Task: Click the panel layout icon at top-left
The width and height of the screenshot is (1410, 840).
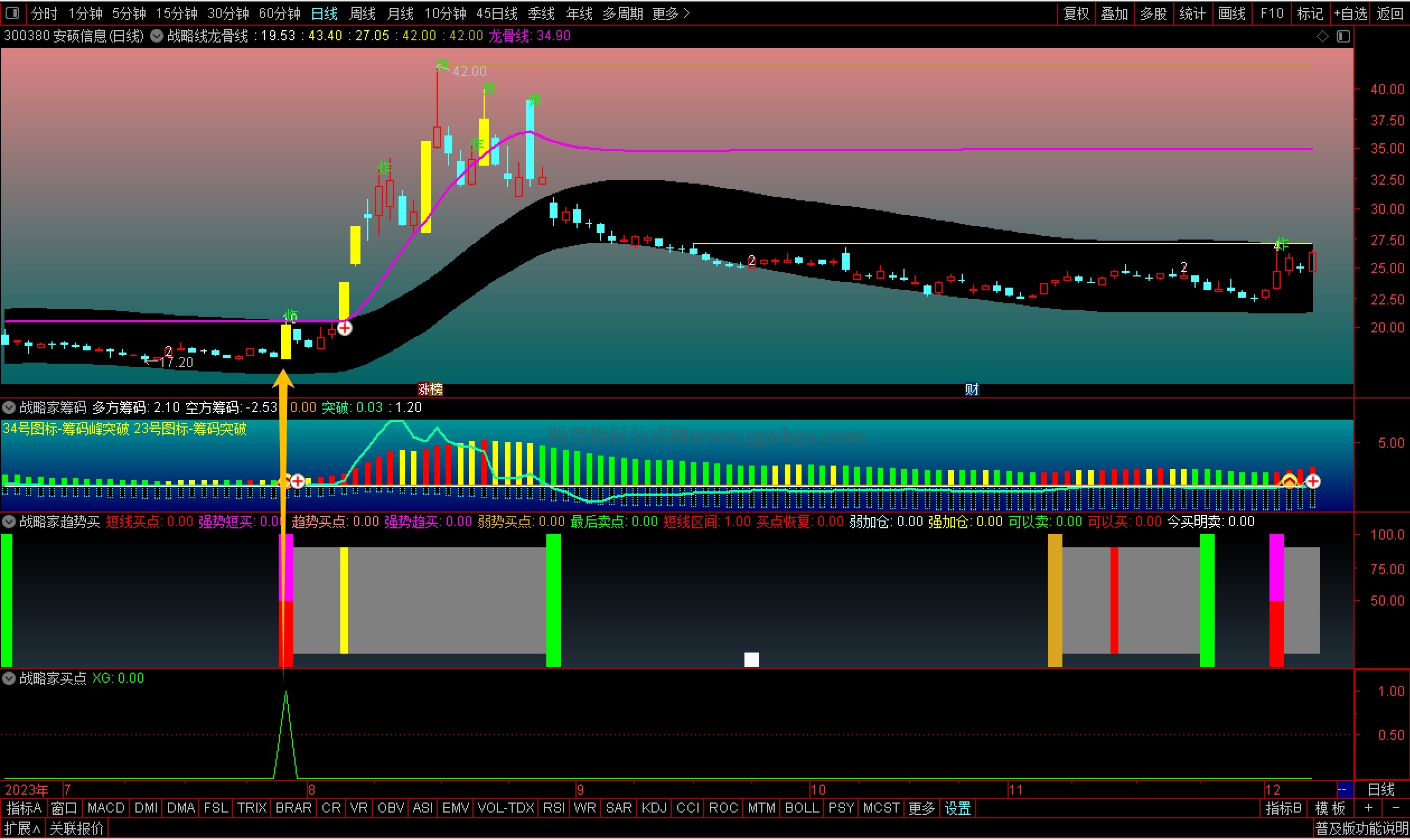Action: click(x=12, y=12)
